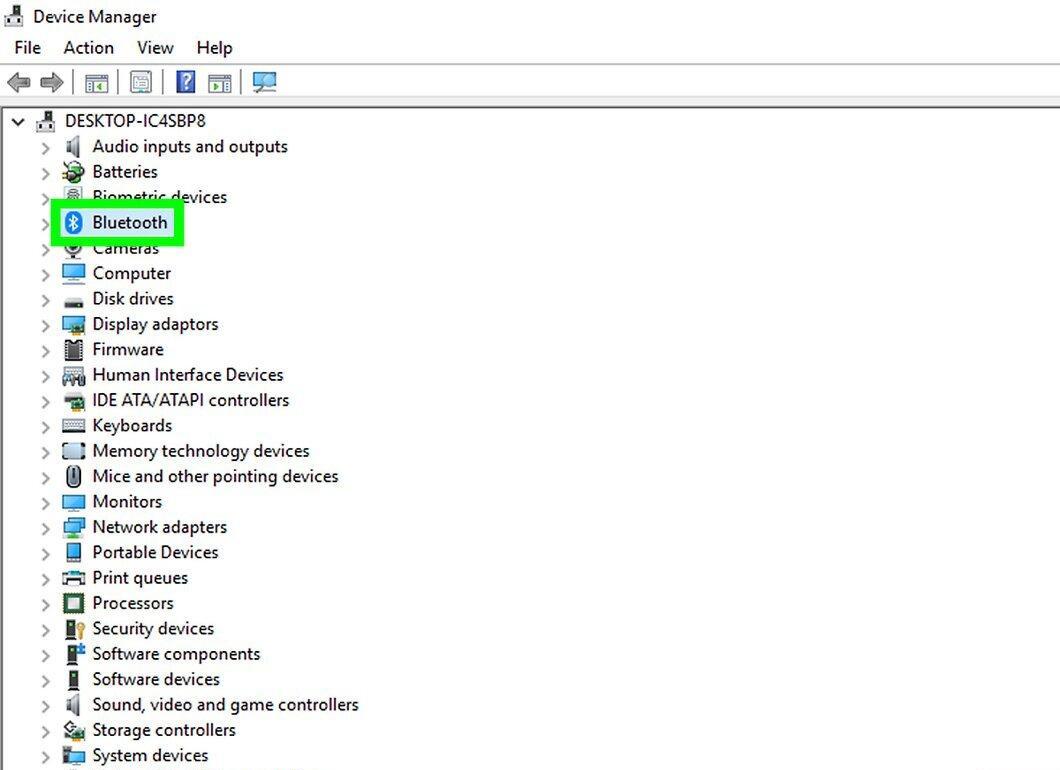Image resolution: width=1060 pixels, height=770 pixels.
Task: Expand the Audio inputs and outputs node
Action: pyautogui.click(x=45, y=147)
